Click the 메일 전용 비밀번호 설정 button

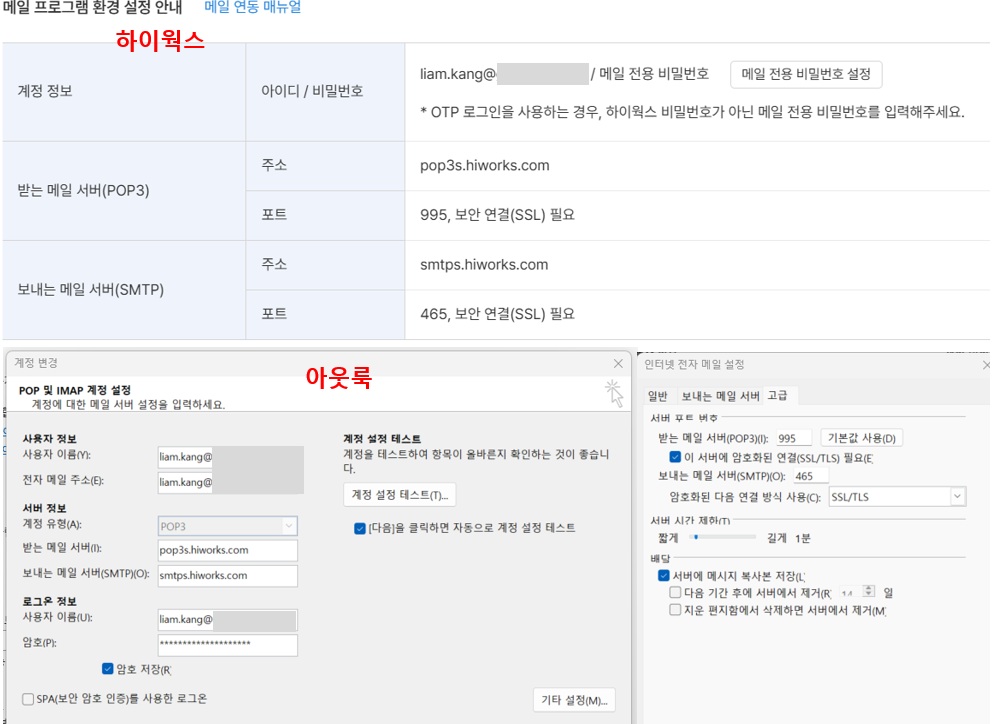click(x=806, y=74)
